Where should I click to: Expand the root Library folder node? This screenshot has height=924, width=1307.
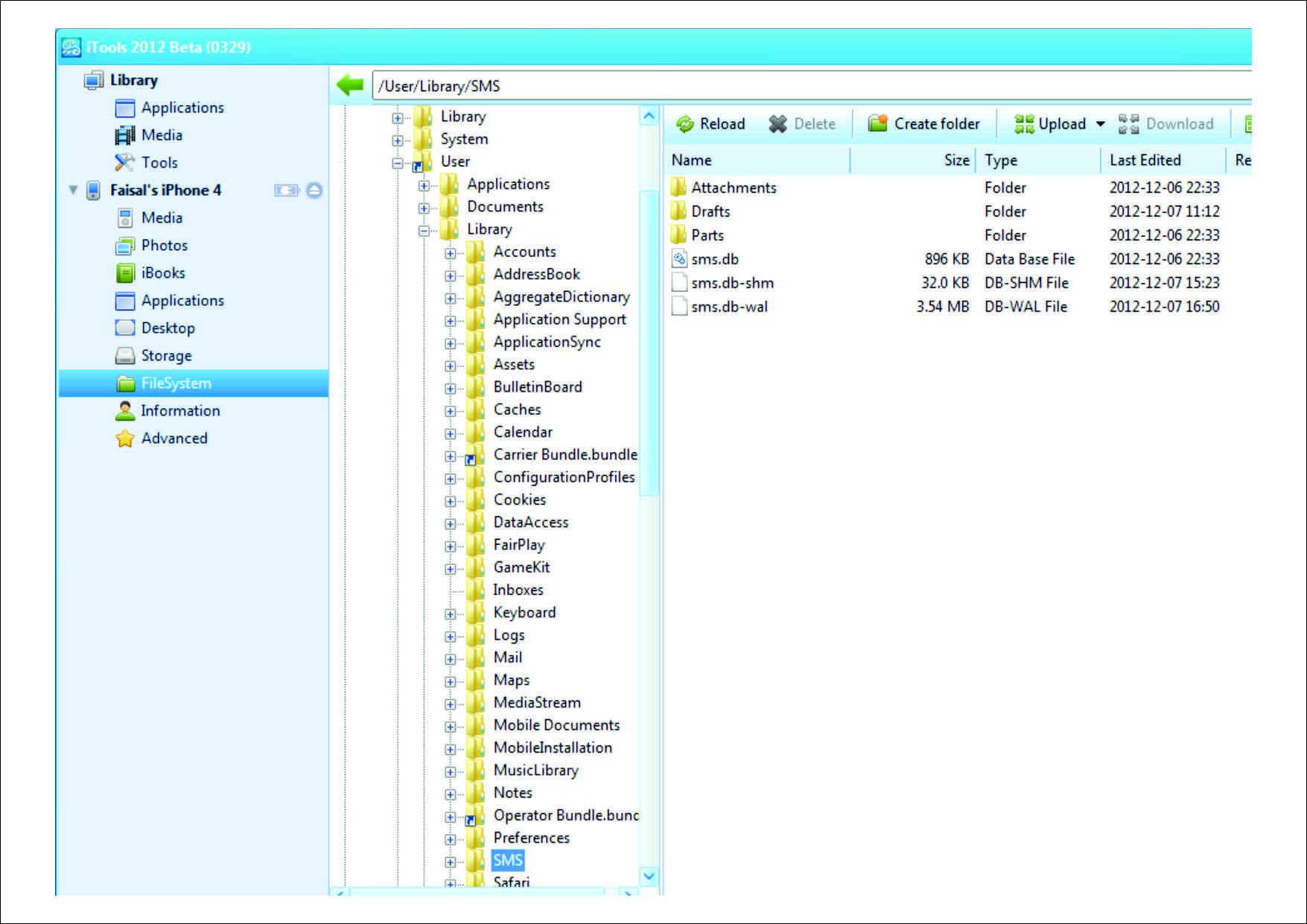coord(398,118)
